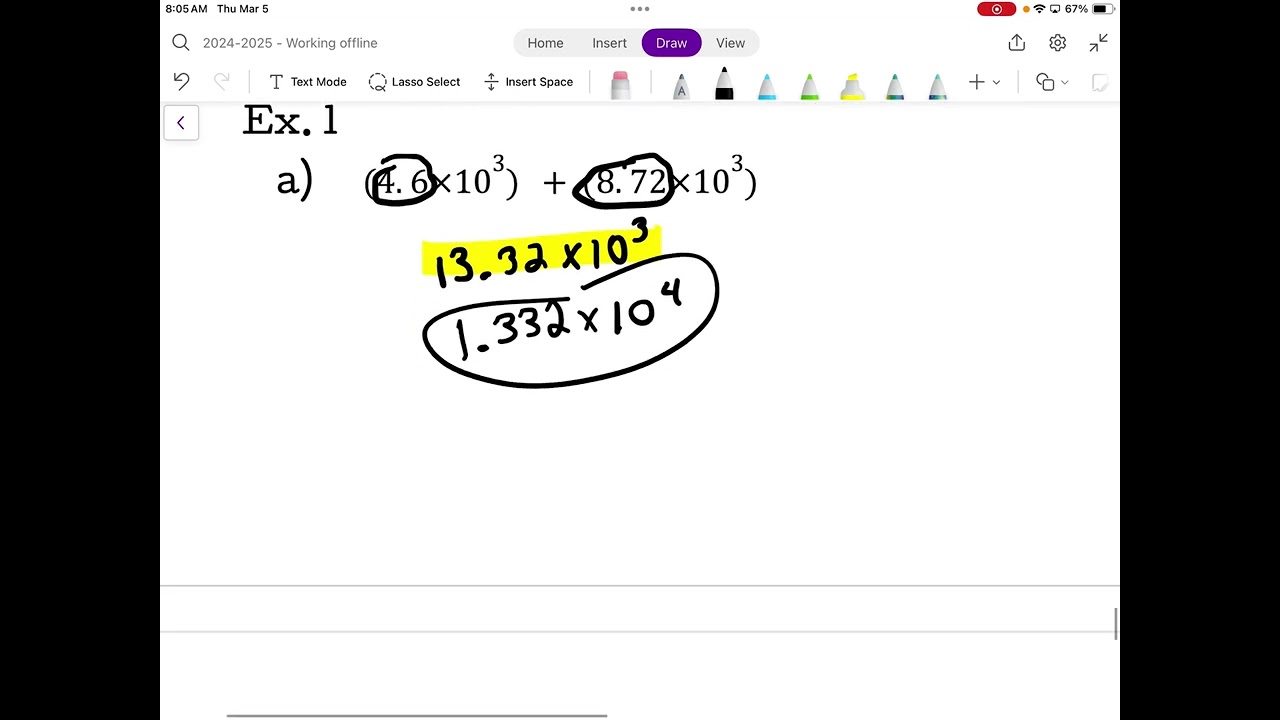Undo the last stroke
This screenshot has height=720, width=1280.
point(181,82)
